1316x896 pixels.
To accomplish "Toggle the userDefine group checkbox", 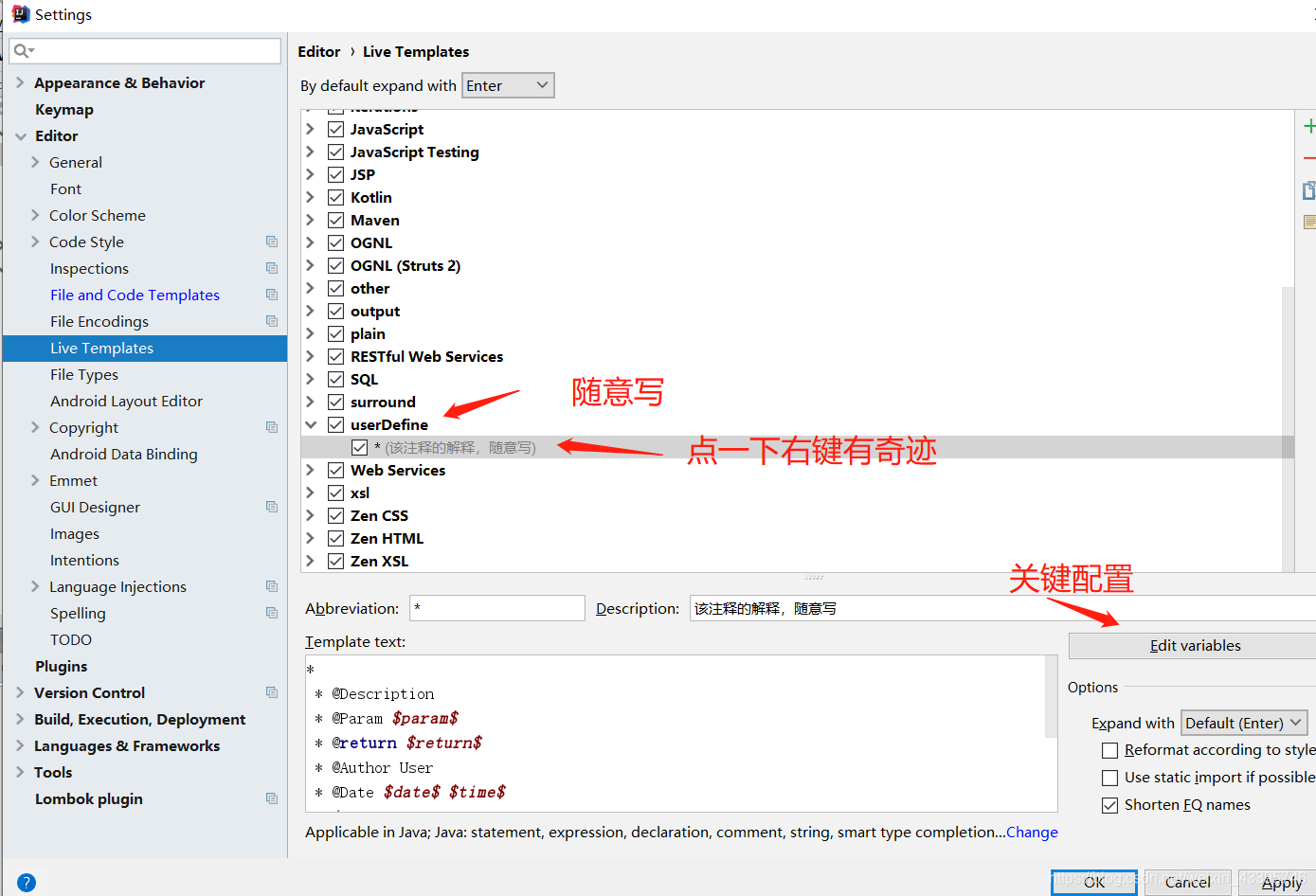I will [x=335, y=424].
